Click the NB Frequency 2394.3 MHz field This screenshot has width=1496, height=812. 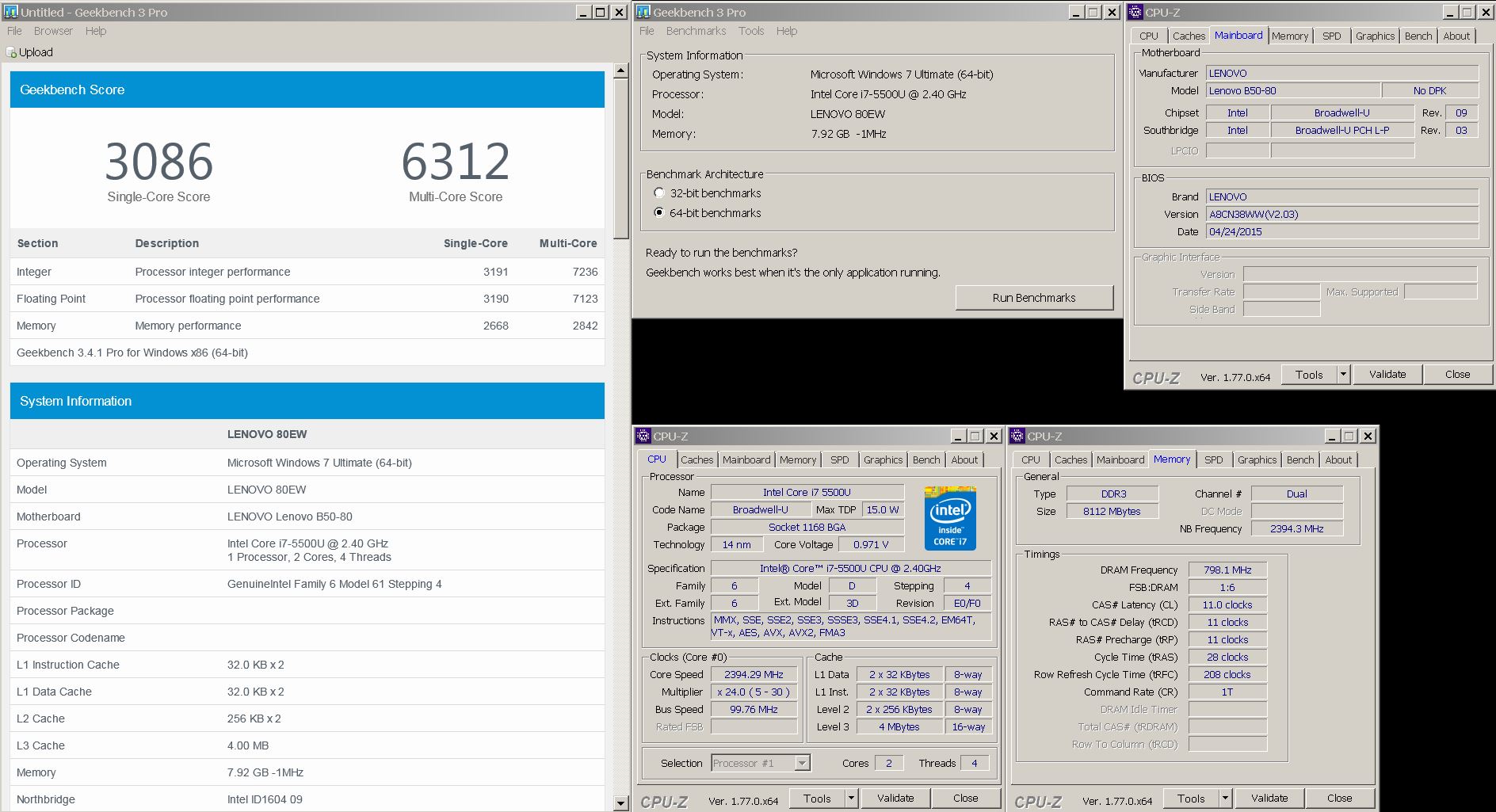[x=1297, y=528]
